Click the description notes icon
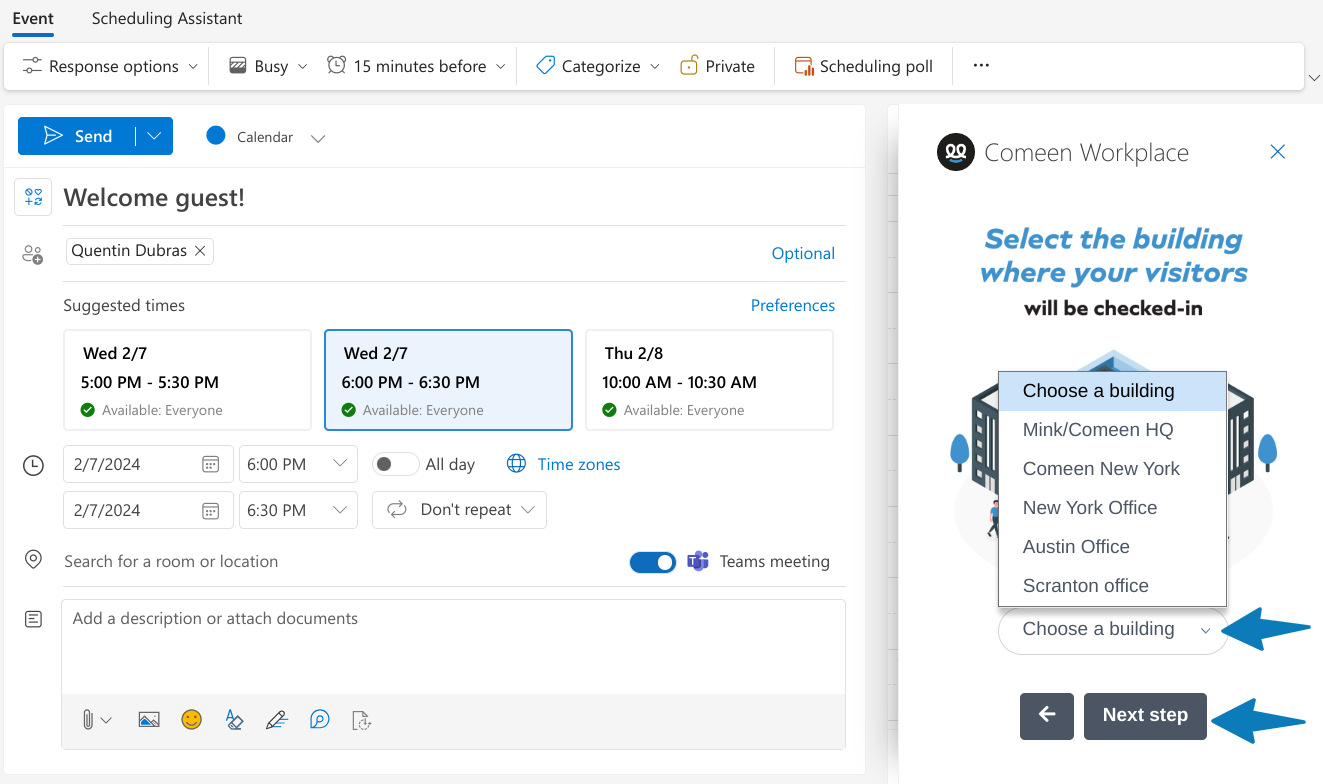1323x784 pixels. 33,620
